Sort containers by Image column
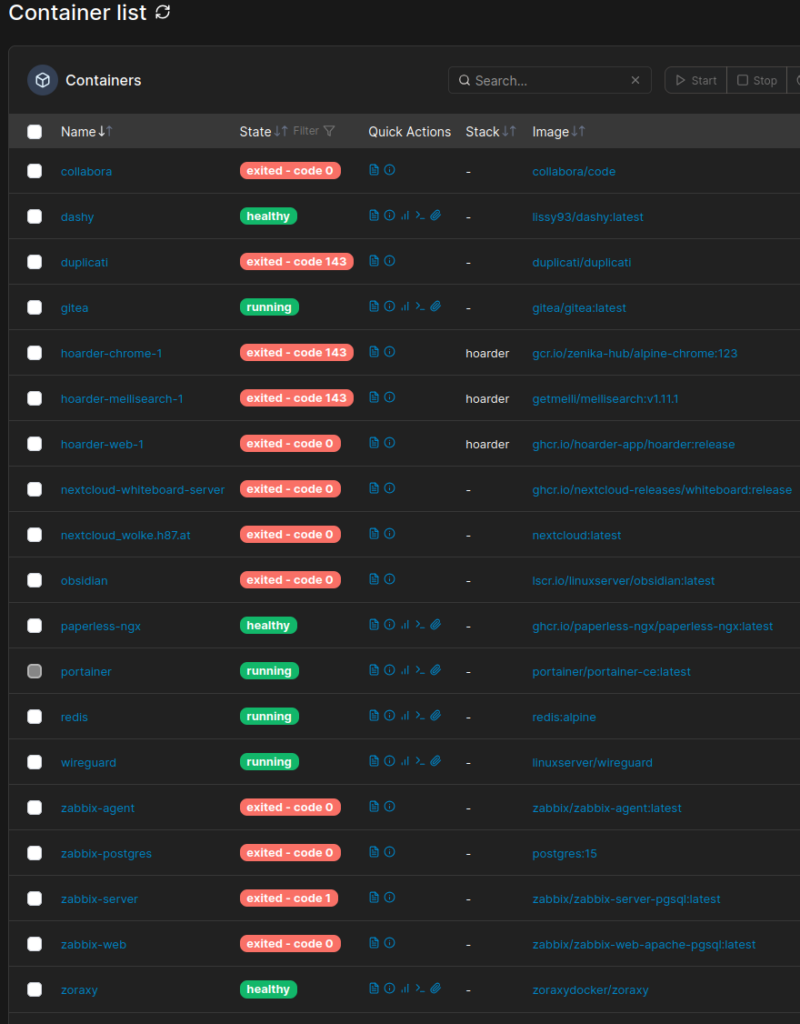This screenshot has width=800, height=1024. (x=558, y=132)
